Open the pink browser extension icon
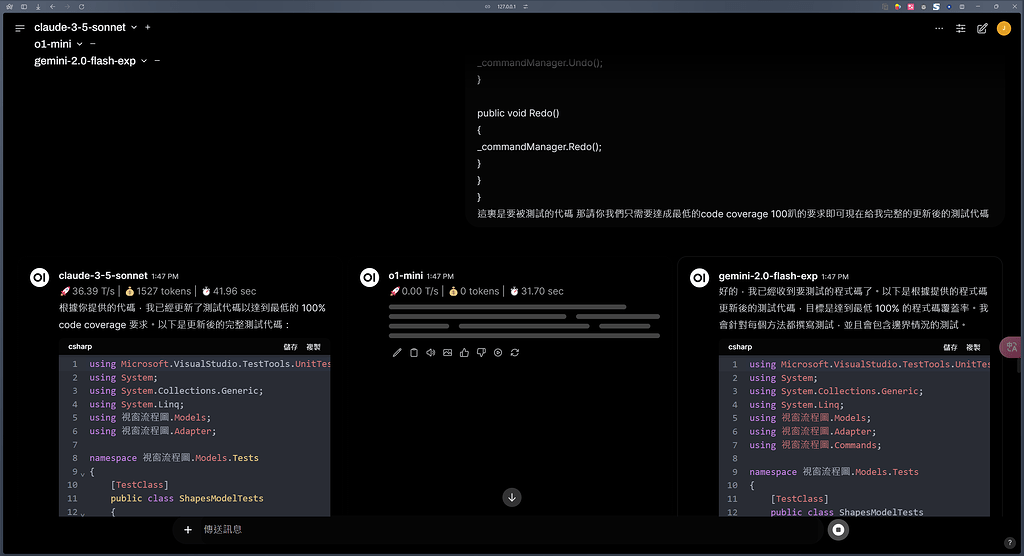 pos(910,7)
